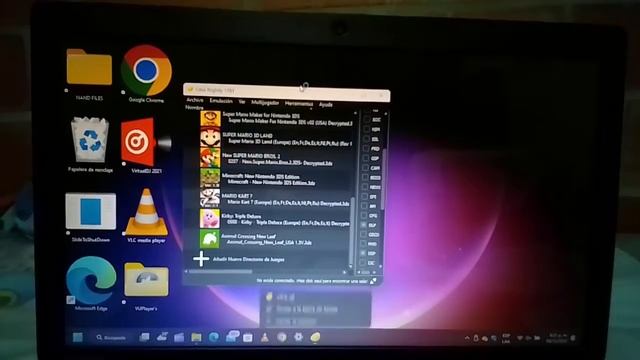This screenshot has width=640, height=360.
Task: Select the Animal Crossing New Leaf game icon
Action: tap(210, 239)
